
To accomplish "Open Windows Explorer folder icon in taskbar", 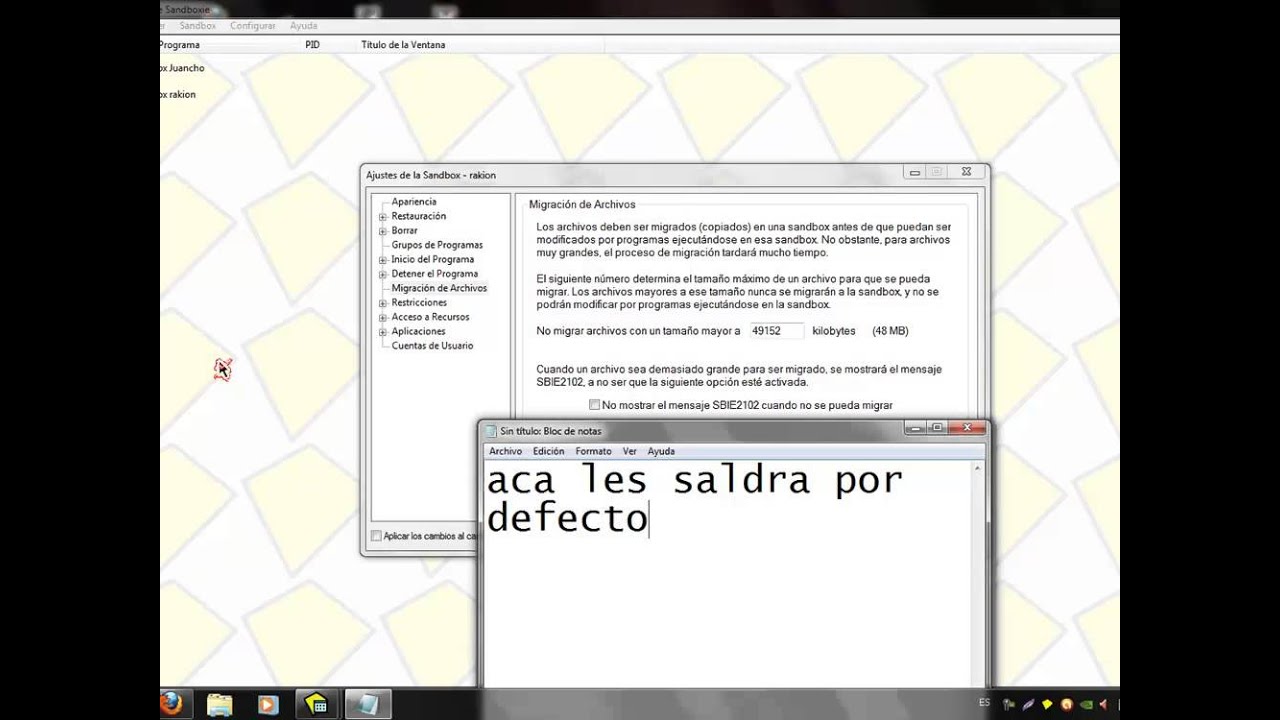I will tap(220, 704).
